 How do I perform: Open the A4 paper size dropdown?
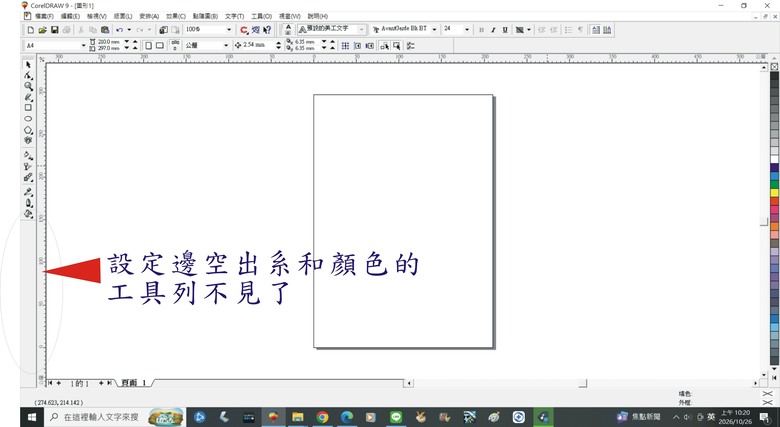(83, 46)
